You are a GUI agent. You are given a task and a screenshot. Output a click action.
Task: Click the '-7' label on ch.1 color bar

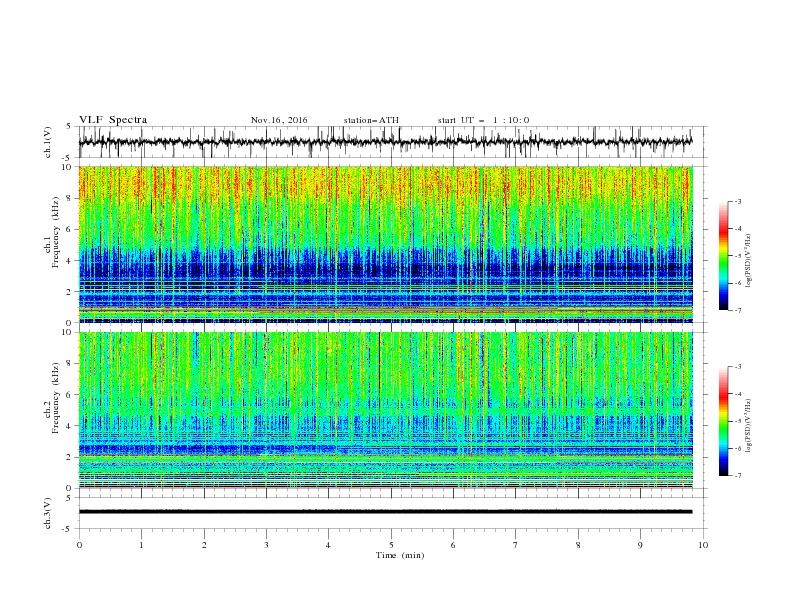point(738,310)
